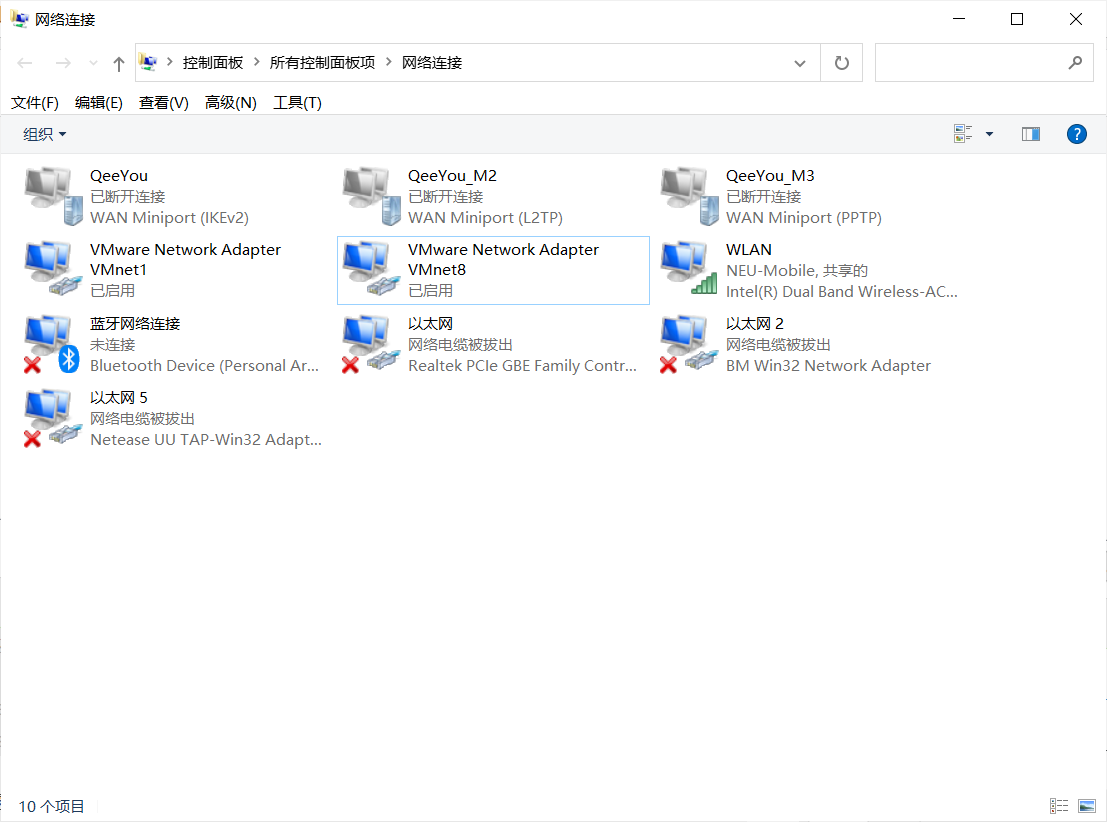Expand the address bar history dropdown
This screenshot has width=1107, height=822.
coord(799,63)
